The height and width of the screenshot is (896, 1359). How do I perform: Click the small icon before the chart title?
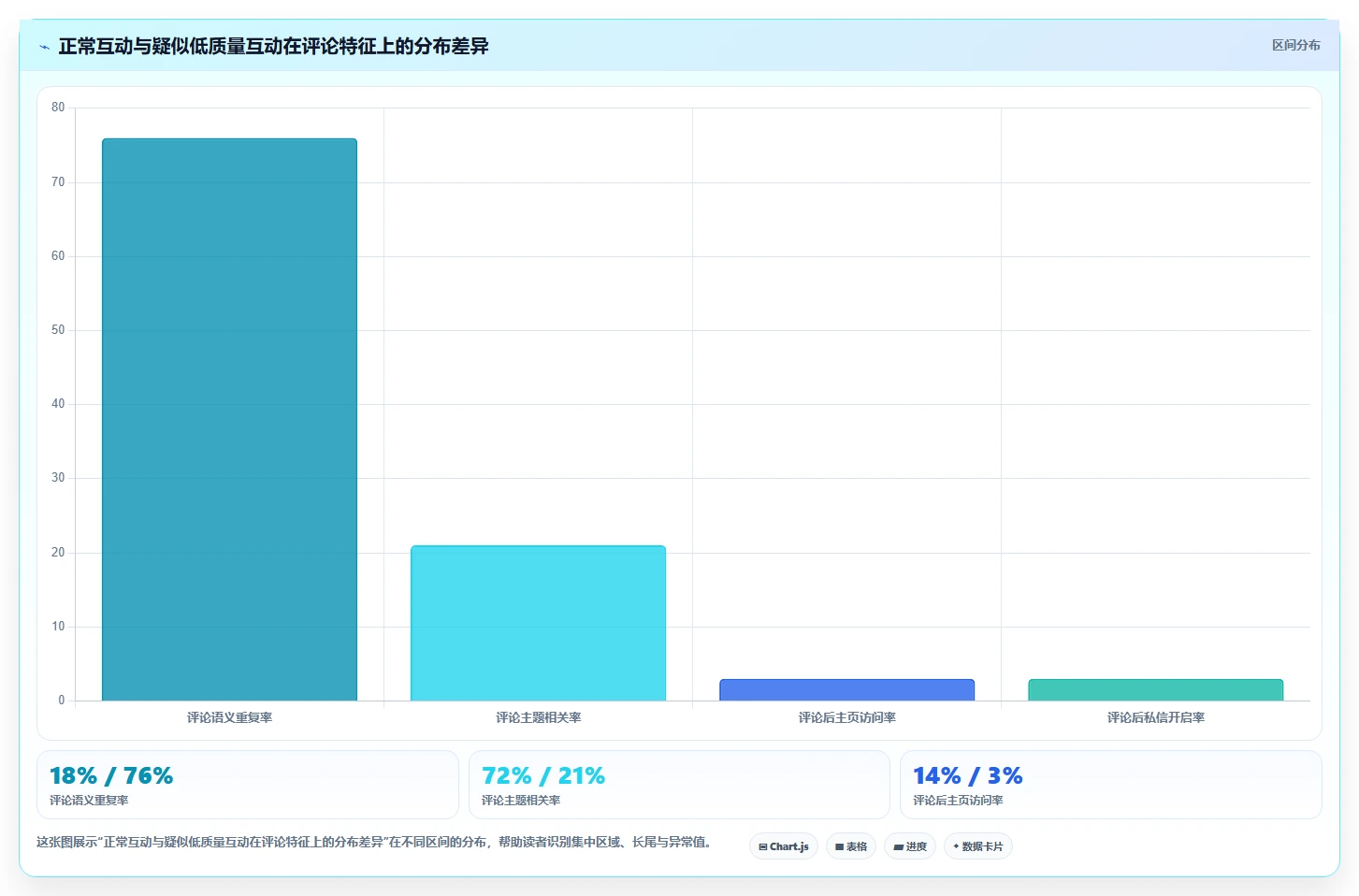point(44,47)
